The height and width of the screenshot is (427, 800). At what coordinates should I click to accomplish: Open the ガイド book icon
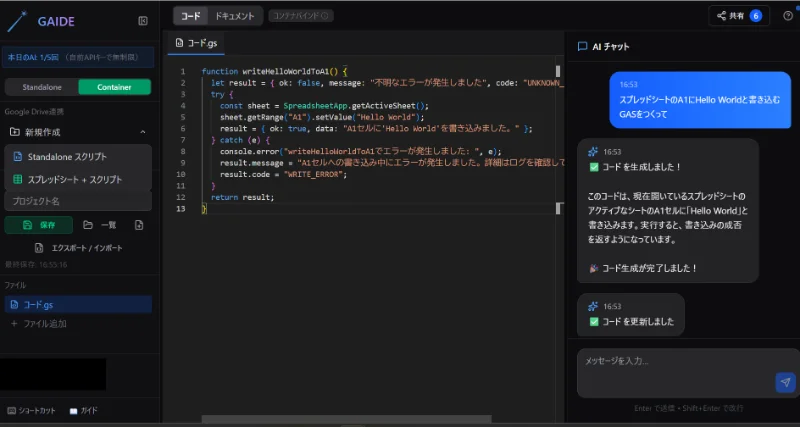point(73,410)
